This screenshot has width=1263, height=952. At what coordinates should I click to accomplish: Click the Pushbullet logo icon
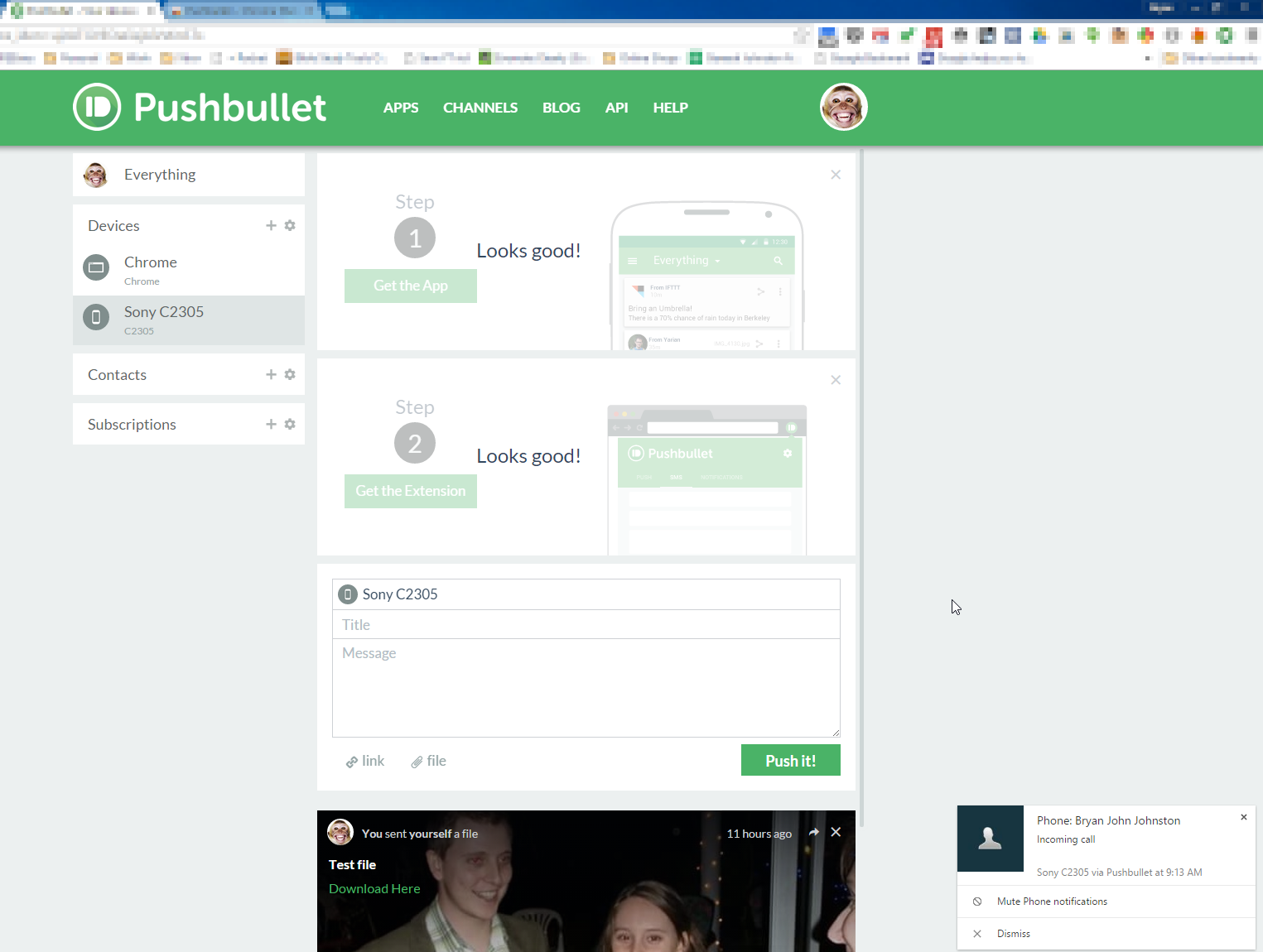tap(97, 107)
